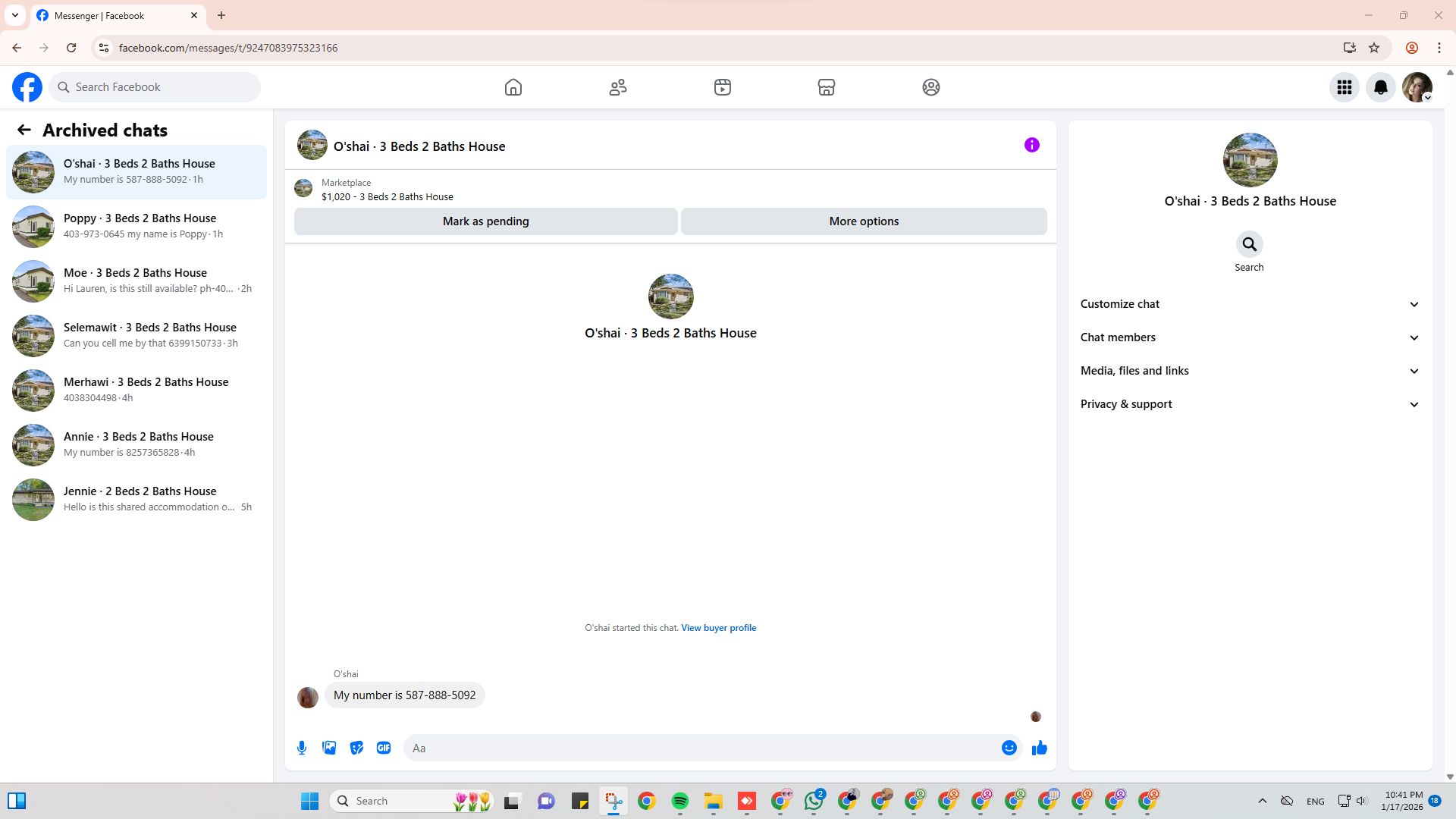Click Mark as pending button
Screen dimensions: 1456x819
click(x=485, y=221)
